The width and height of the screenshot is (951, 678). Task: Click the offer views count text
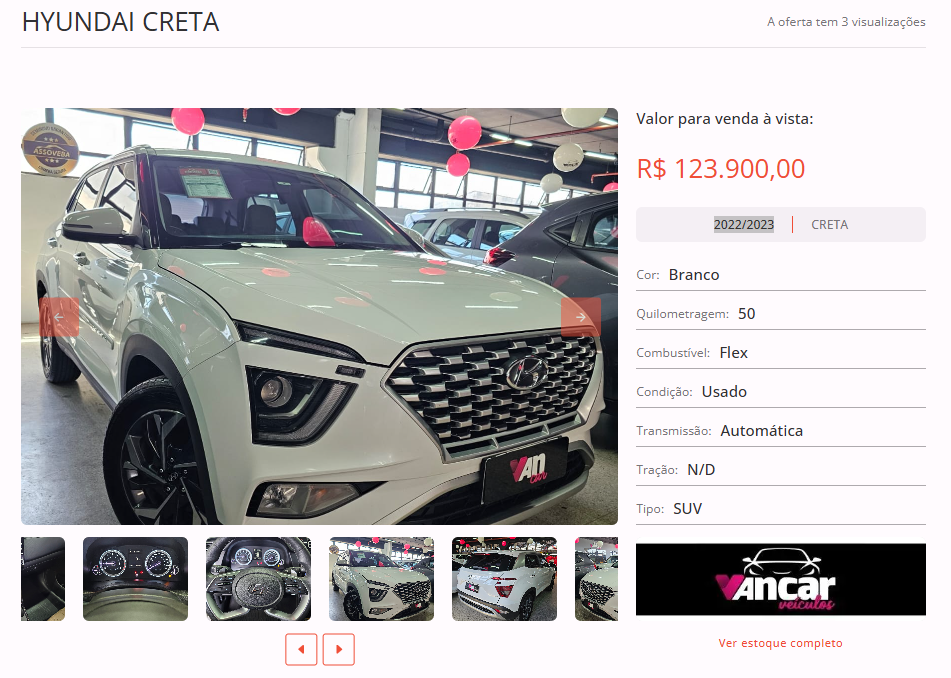tap(846, 22)
